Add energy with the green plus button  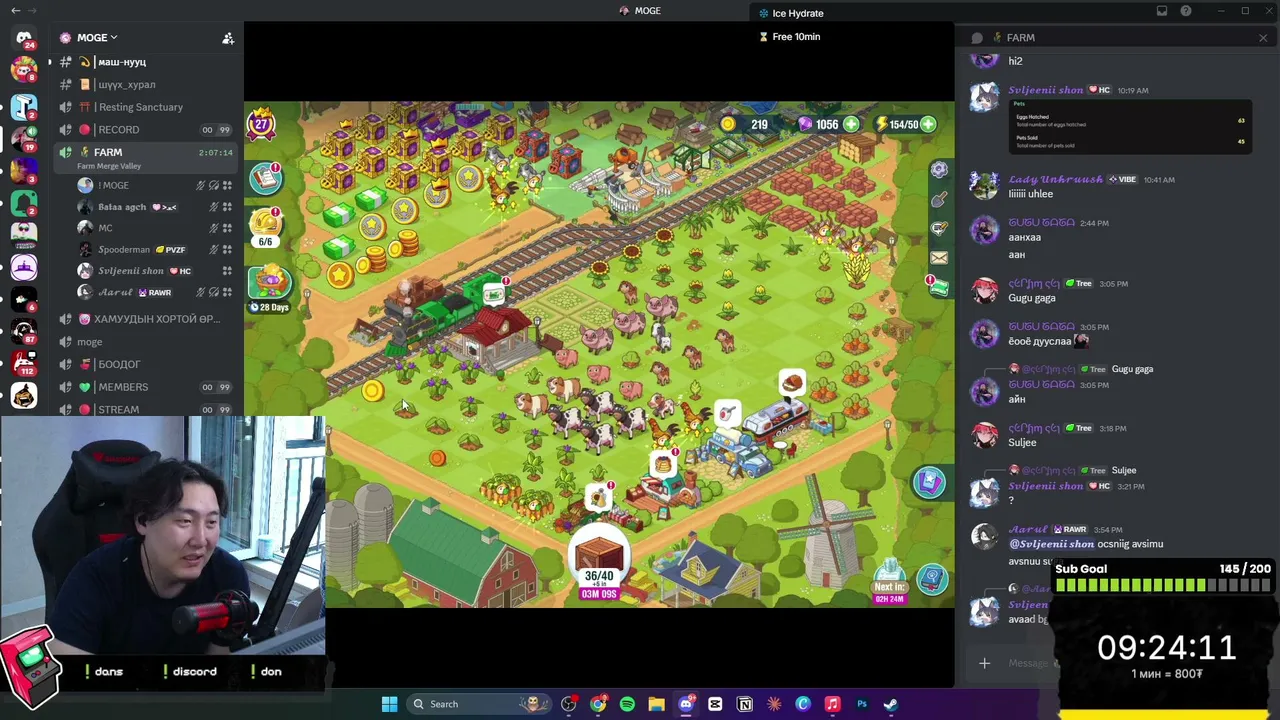click(928, 125)
